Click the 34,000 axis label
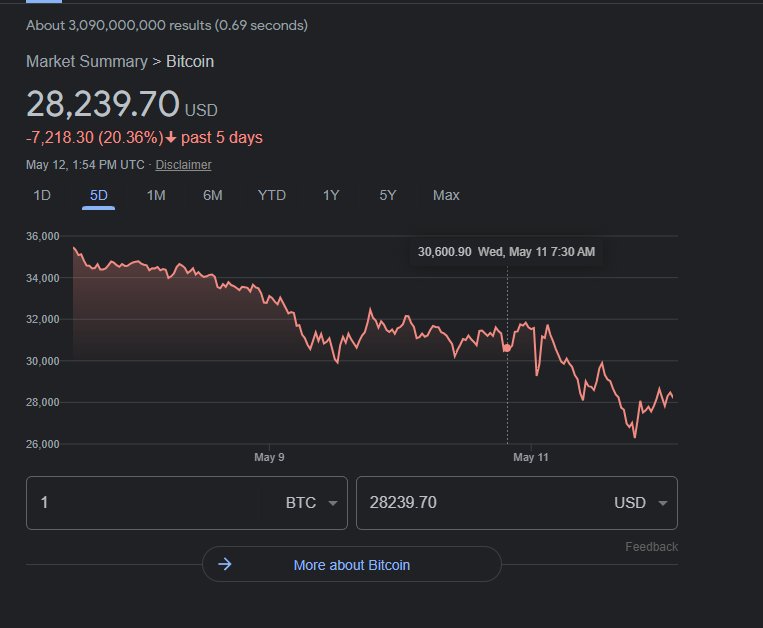This screenshot has height=628, width=763. click(42, 278)
